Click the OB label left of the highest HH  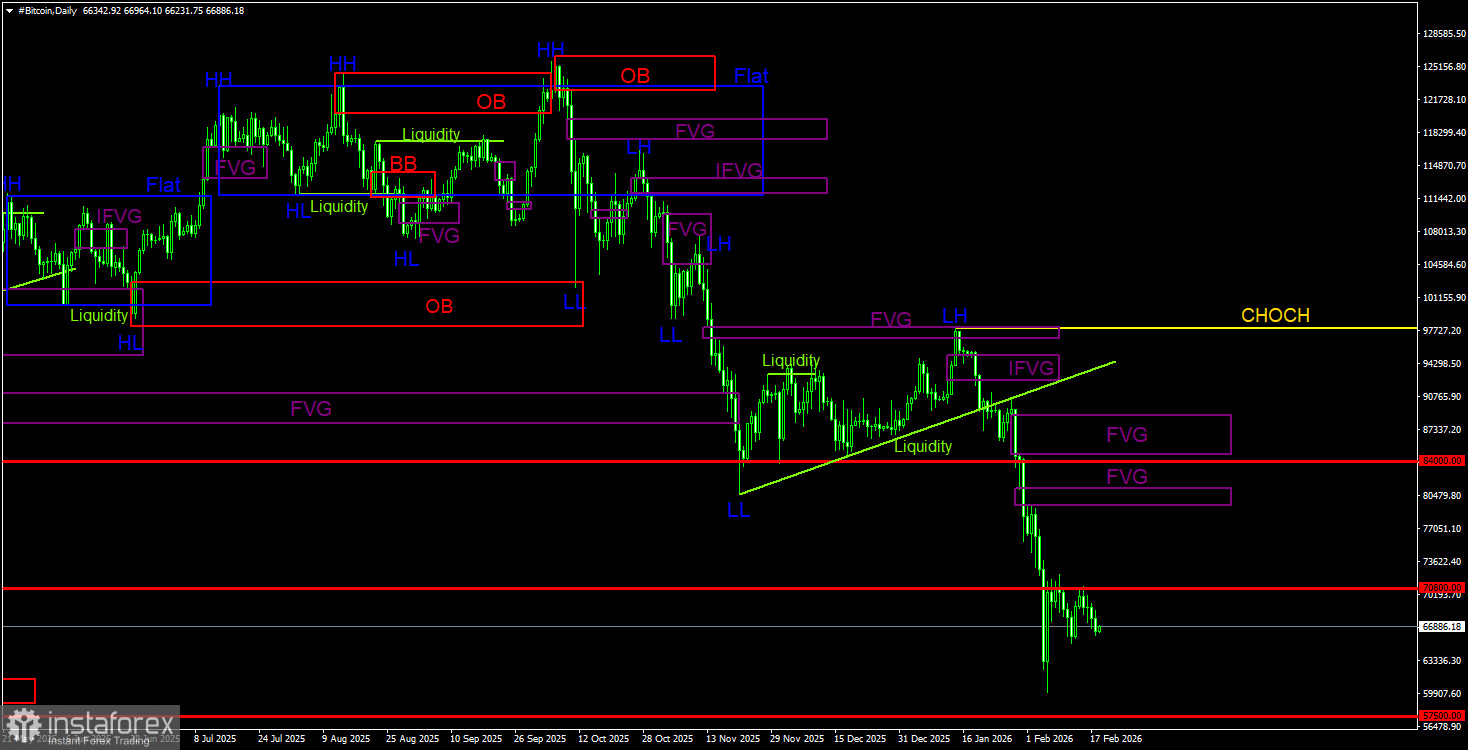point(491,102)
